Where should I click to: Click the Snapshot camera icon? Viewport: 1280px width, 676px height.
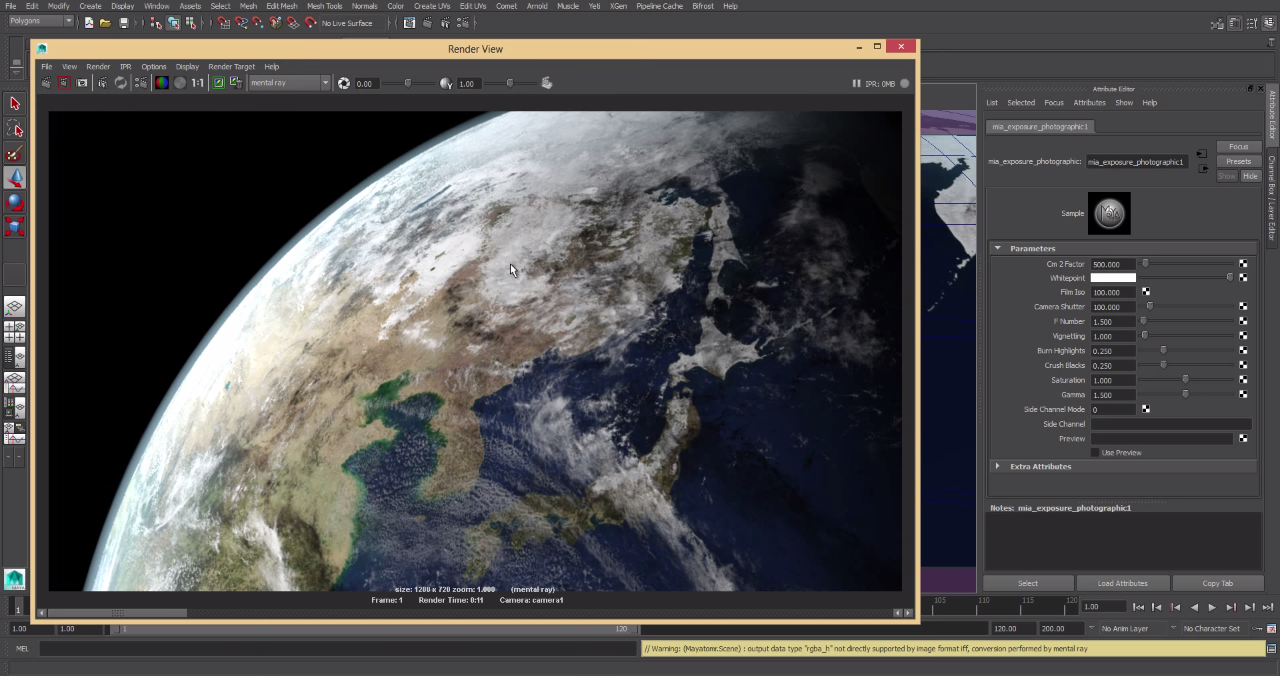point(83,83)
